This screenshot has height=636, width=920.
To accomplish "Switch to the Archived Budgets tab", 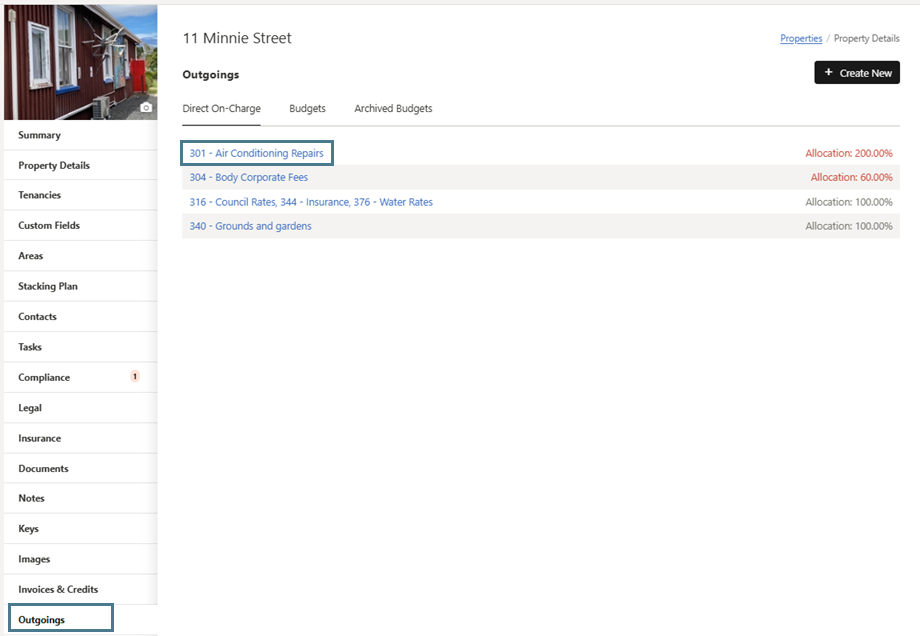I will pyautogui.click(x=393, y=109).
